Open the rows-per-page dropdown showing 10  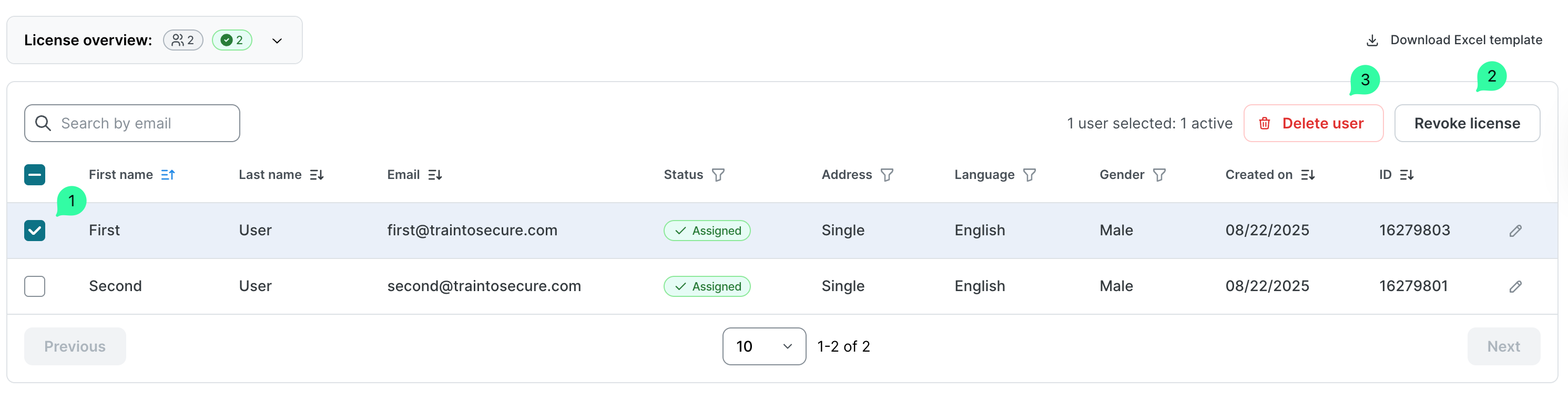[x=763, y=346]
